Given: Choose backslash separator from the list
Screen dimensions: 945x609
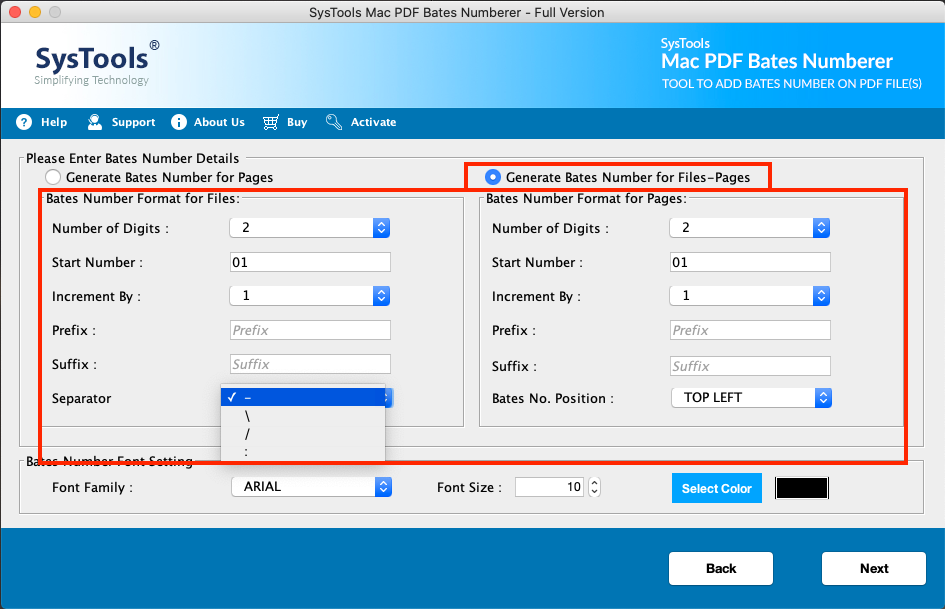Looking at the screenshot, I should click(303, 416).
